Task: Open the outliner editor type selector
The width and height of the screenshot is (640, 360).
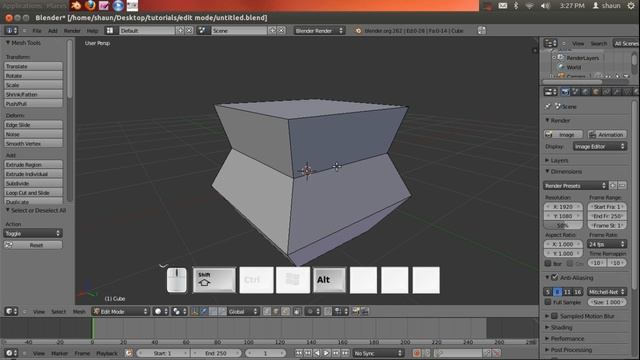Action: 550,43
